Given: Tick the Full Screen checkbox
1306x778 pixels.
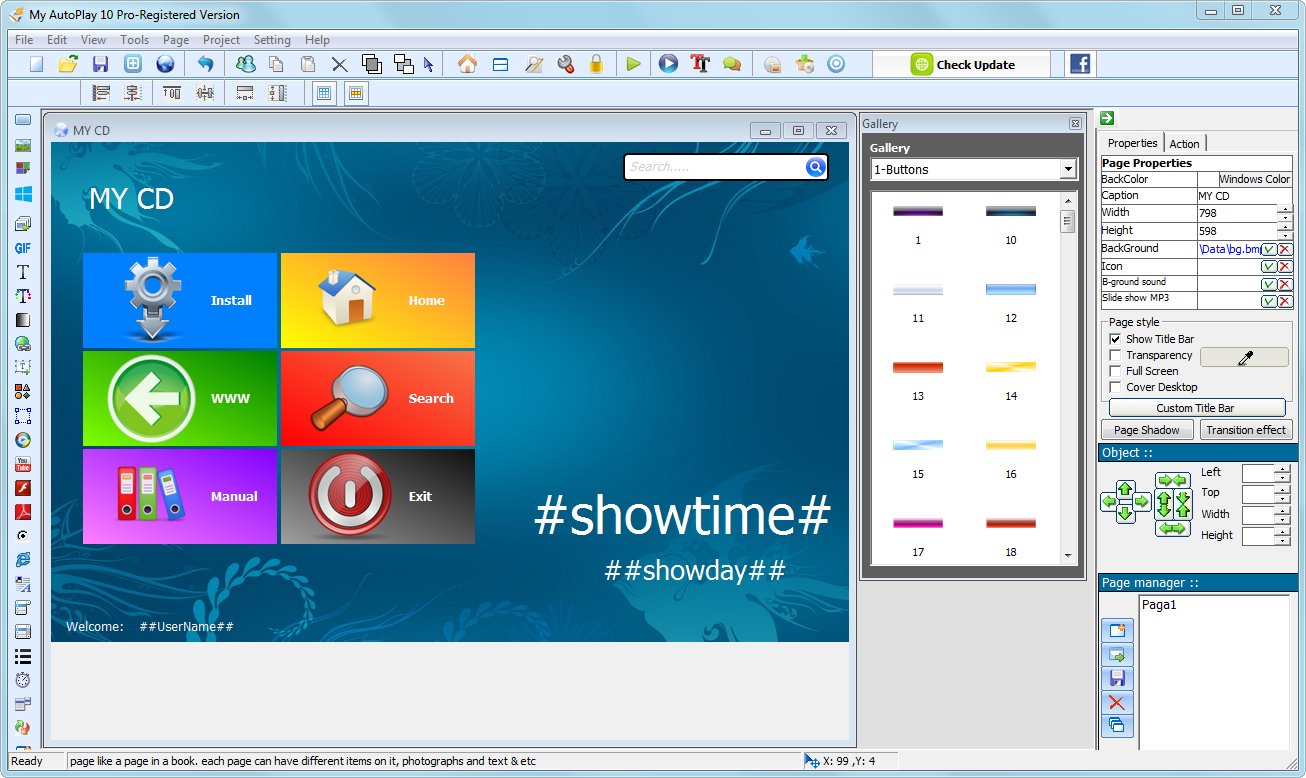Looking at the screenshot, I should pos(1116,371).
